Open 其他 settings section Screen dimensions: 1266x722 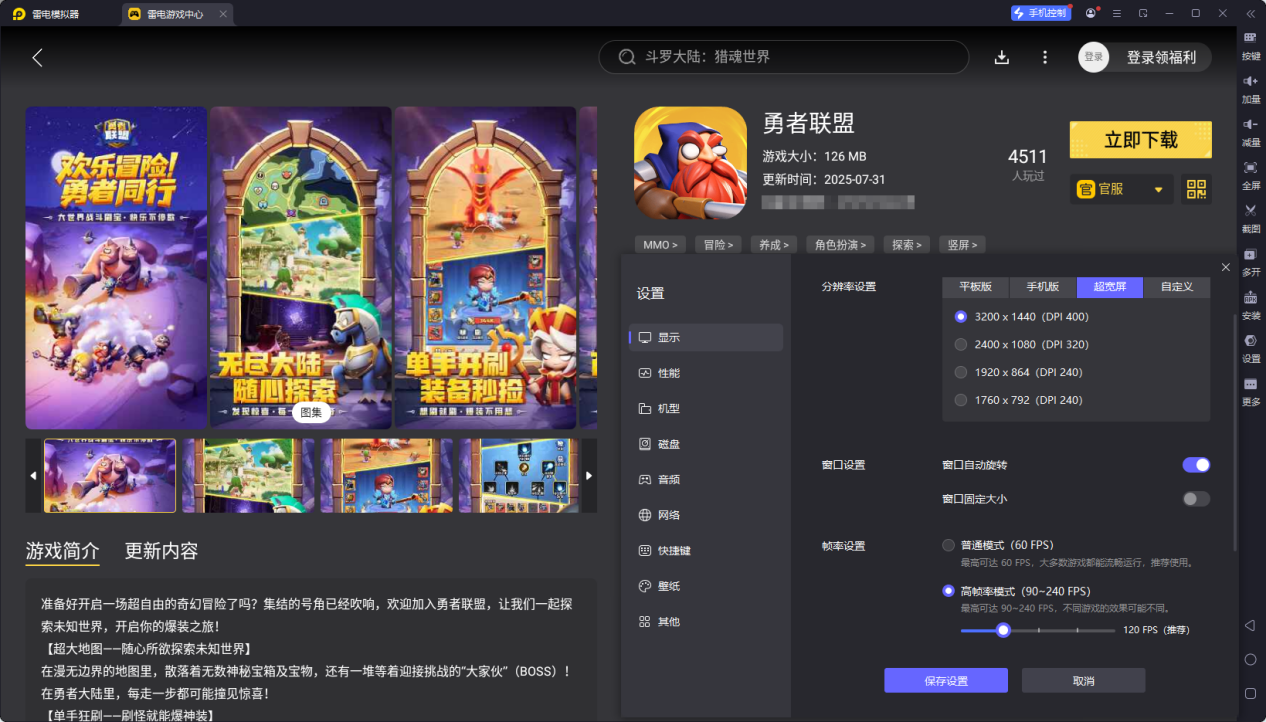point(706,622)
